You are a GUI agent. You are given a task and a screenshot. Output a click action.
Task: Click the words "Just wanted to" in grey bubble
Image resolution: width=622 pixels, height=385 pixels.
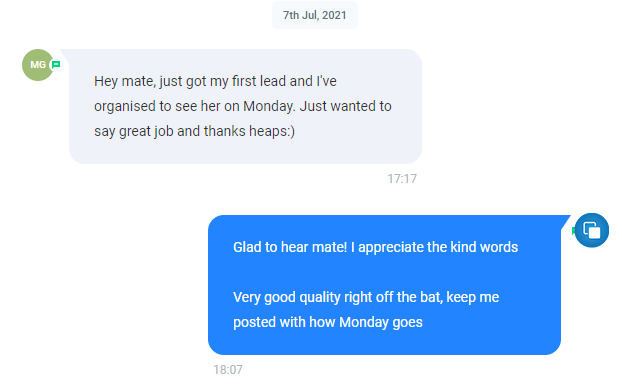click(x=345, y=106)
